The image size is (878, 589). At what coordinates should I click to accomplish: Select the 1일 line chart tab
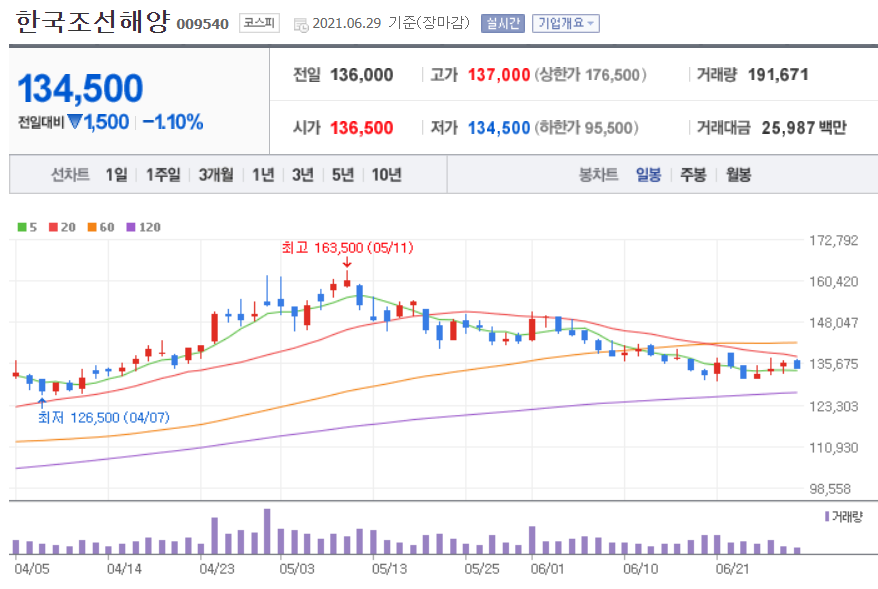[116, 175]
